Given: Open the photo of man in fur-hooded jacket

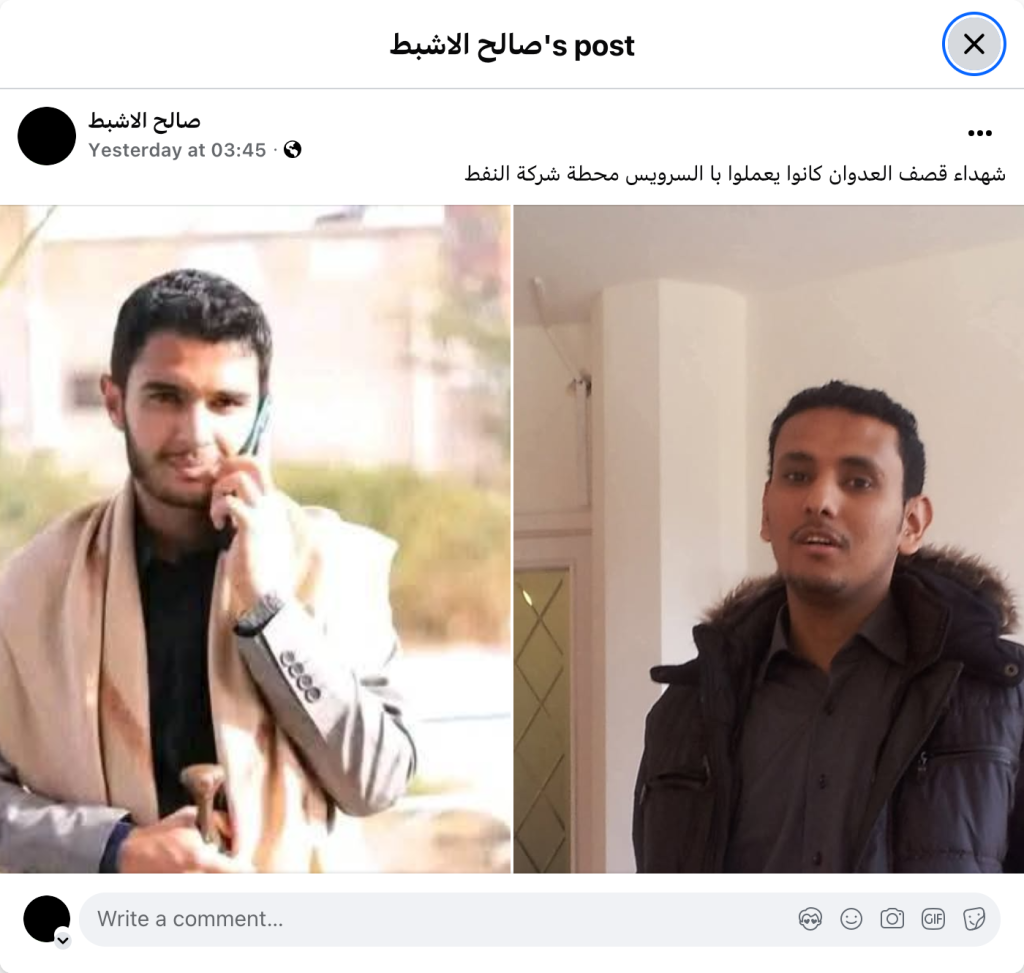Looking at the screenshot, I should tap(769, 539).
